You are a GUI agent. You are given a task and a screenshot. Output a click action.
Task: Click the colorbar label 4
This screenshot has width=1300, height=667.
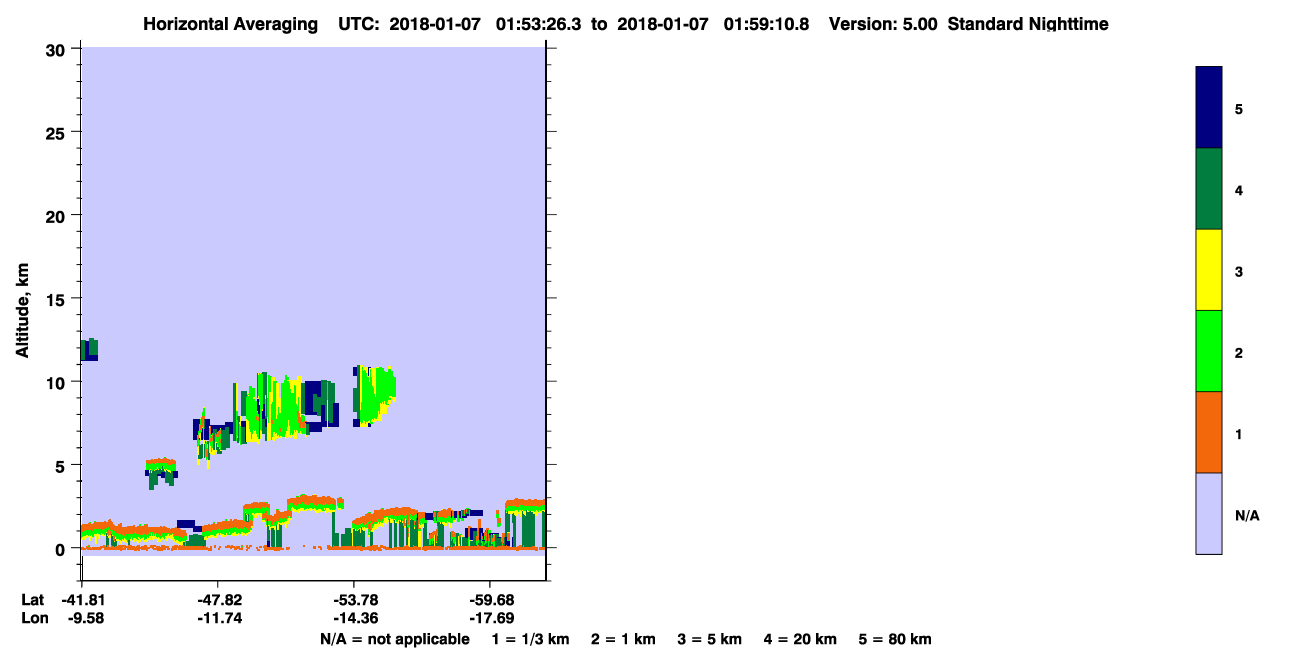[1239, 190]
